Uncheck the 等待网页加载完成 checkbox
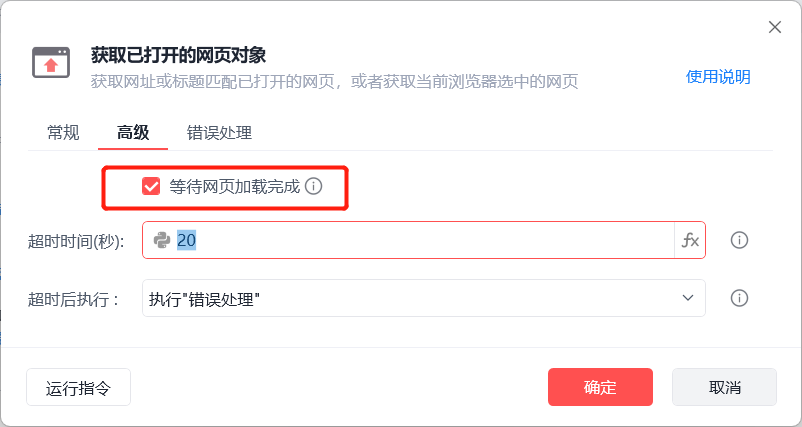The image size is (802, 427). [152, 186]
